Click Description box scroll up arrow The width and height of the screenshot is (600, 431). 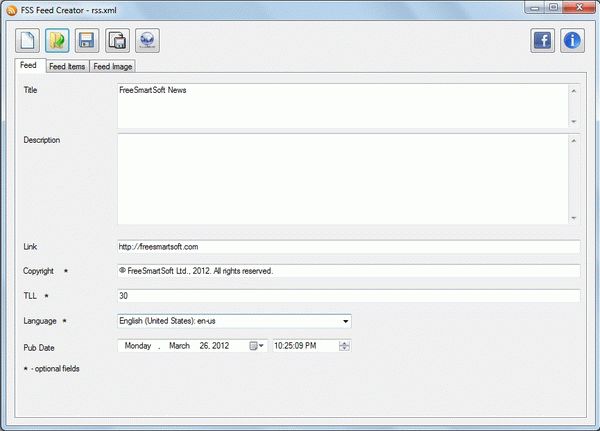click(x=574, y=141)
